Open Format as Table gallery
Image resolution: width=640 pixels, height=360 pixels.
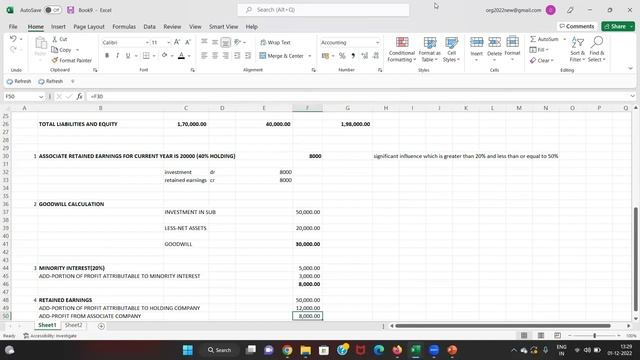(429, 49)
